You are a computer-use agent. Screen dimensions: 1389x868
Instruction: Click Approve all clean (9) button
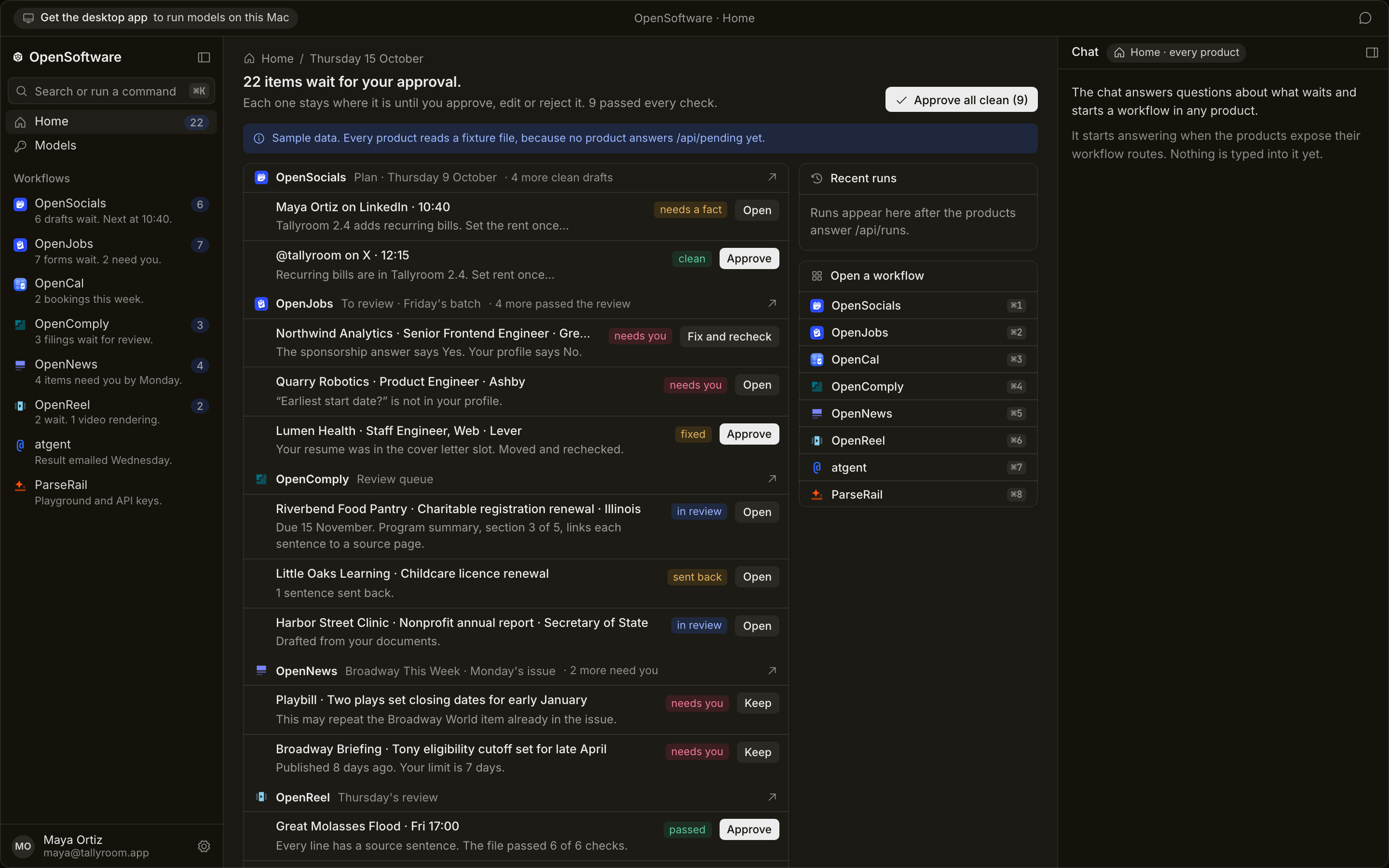click(x=961, y=100)
